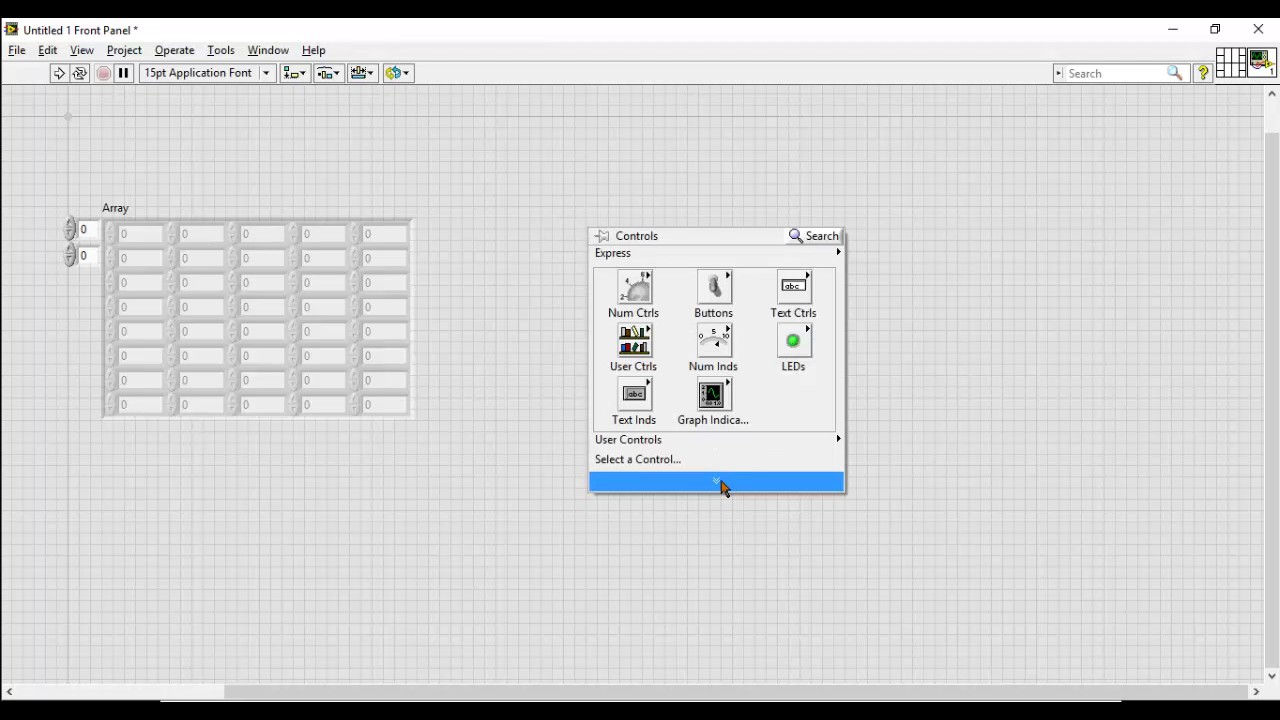Expand the palette via bottom chevron bar
The image size is (1280, 720).
tap(717, 482)
